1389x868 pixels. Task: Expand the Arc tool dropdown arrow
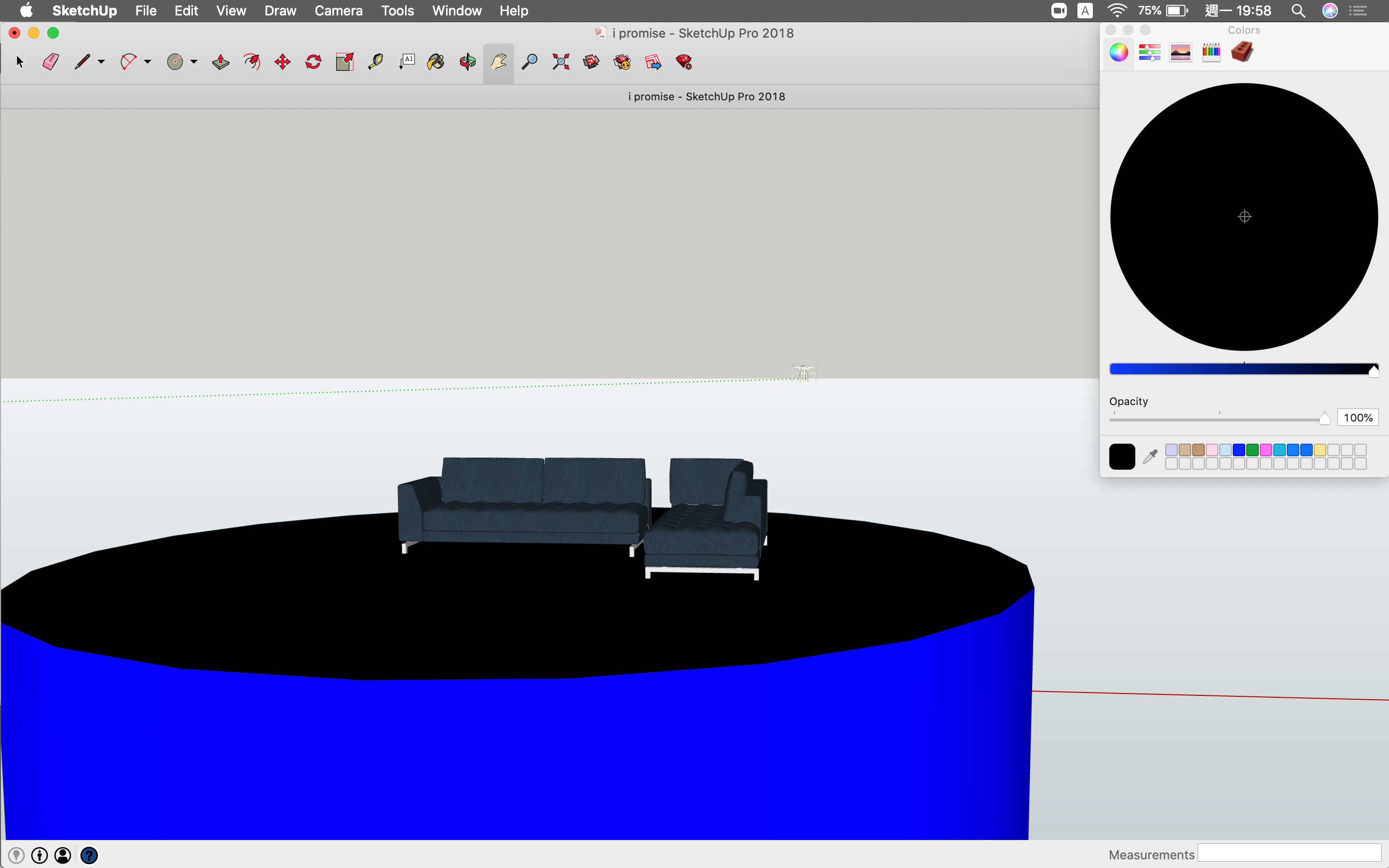click(148, 62)
